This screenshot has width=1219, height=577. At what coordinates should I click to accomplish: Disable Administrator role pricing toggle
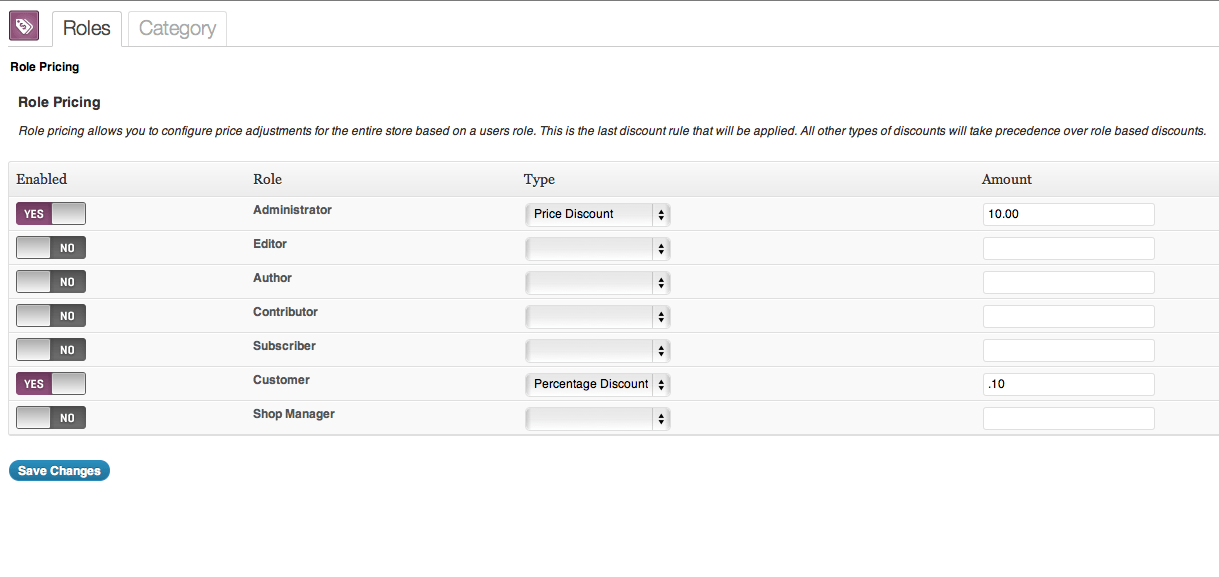pos(51,214)
